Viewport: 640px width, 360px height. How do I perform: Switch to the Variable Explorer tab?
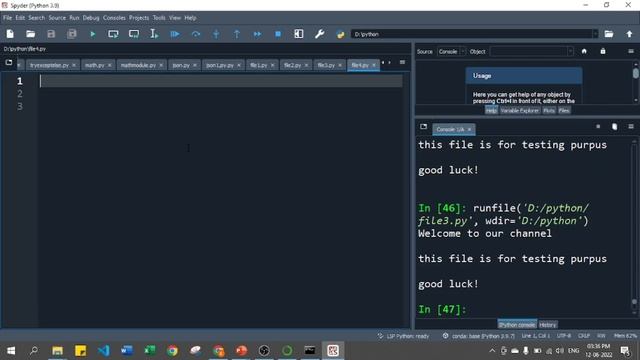click(x=520, y=111)
